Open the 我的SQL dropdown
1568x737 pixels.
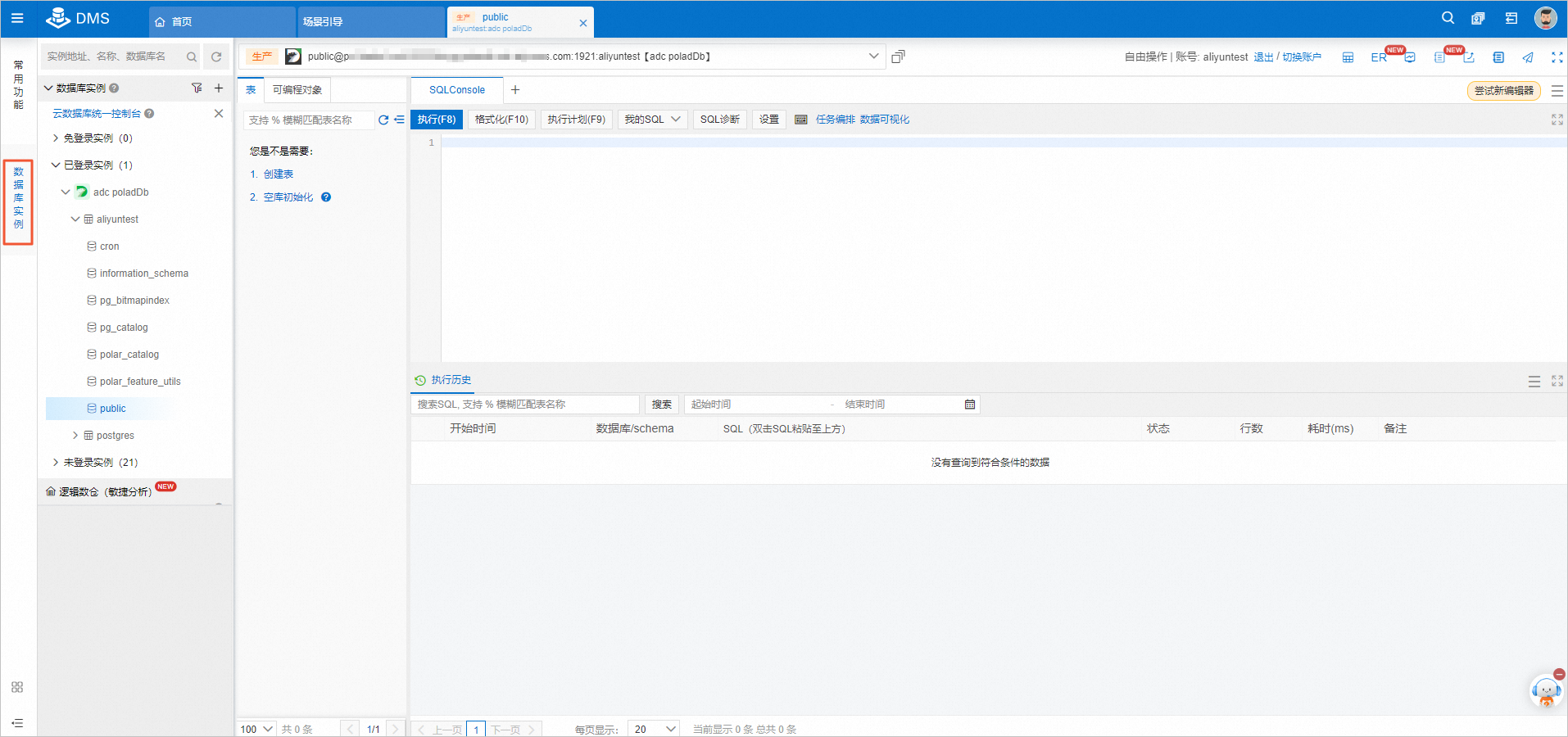[x=653, y=120]
